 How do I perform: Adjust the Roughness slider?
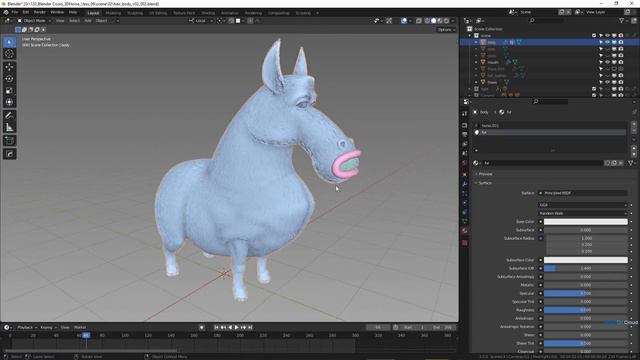[585, 310]
